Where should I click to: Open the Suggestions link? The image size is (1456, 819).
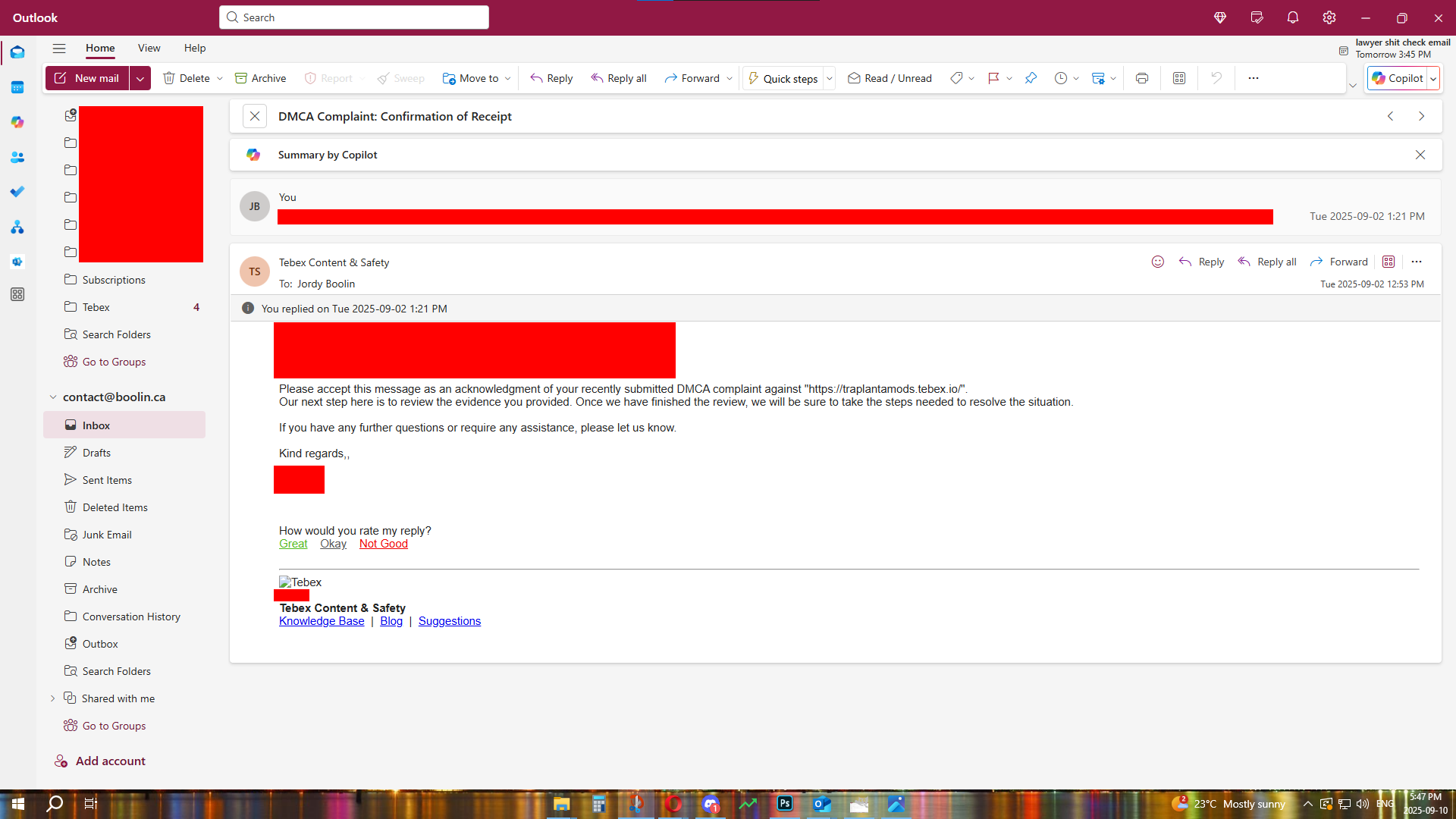tap(450, 621)
